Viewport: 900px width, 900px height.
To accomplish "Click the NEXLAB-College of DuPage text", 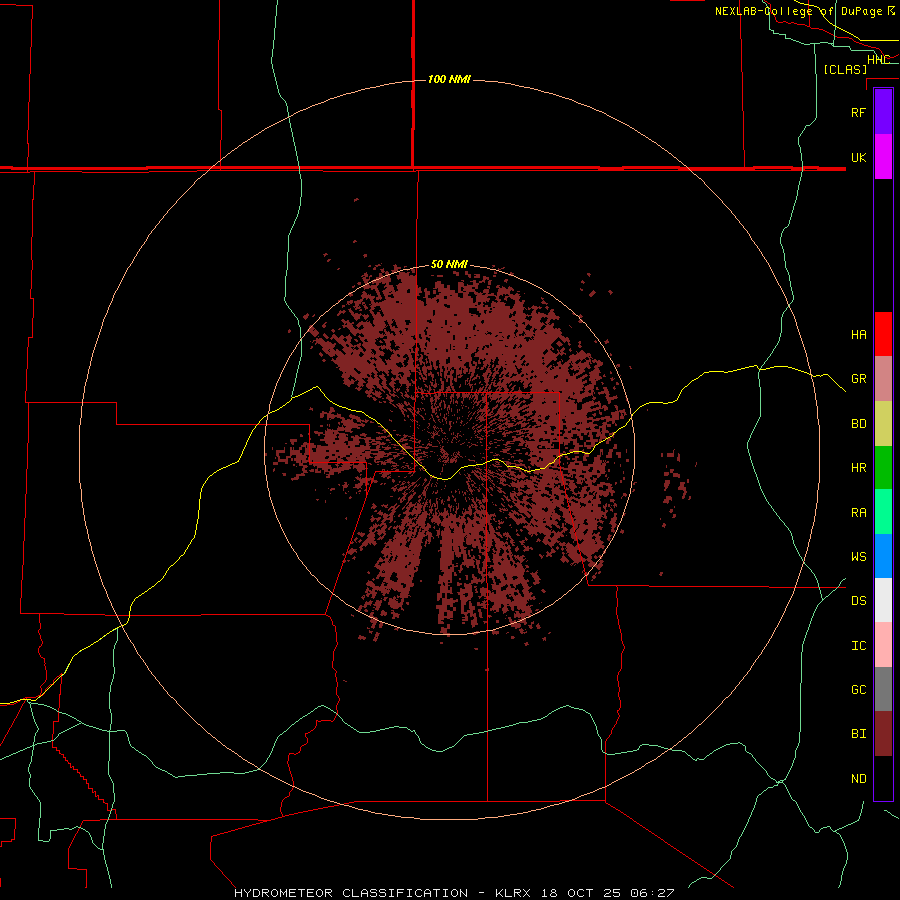I will (798, 11).
